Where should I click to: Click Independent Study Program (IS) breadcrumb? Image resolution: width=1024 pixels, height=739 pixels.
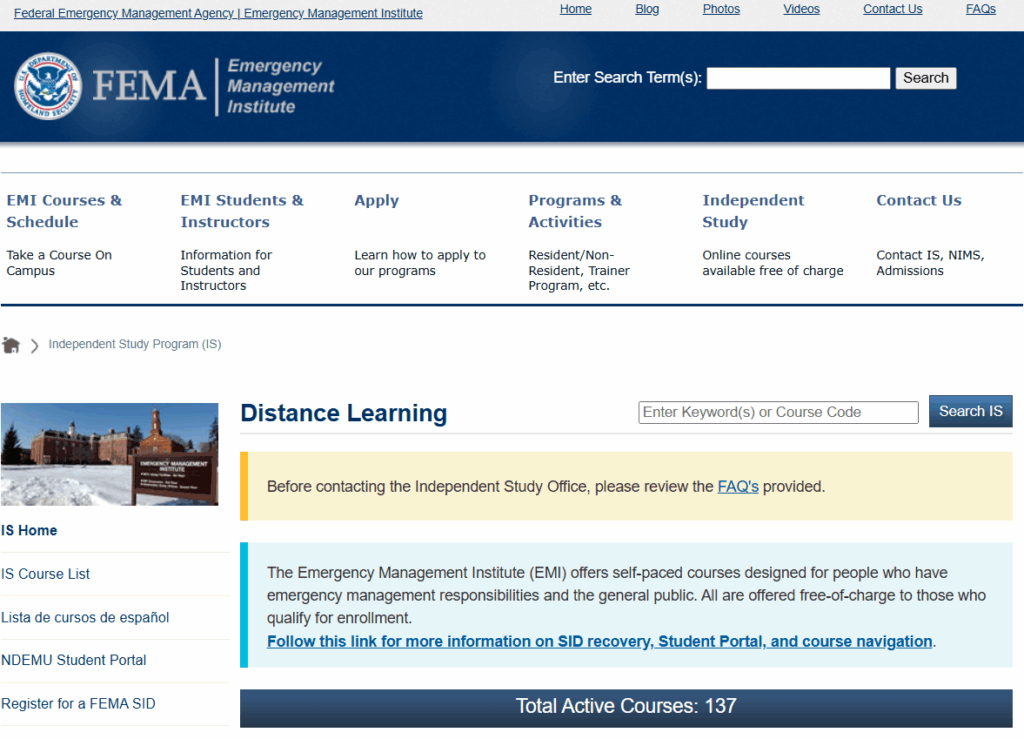pos(135,344)
